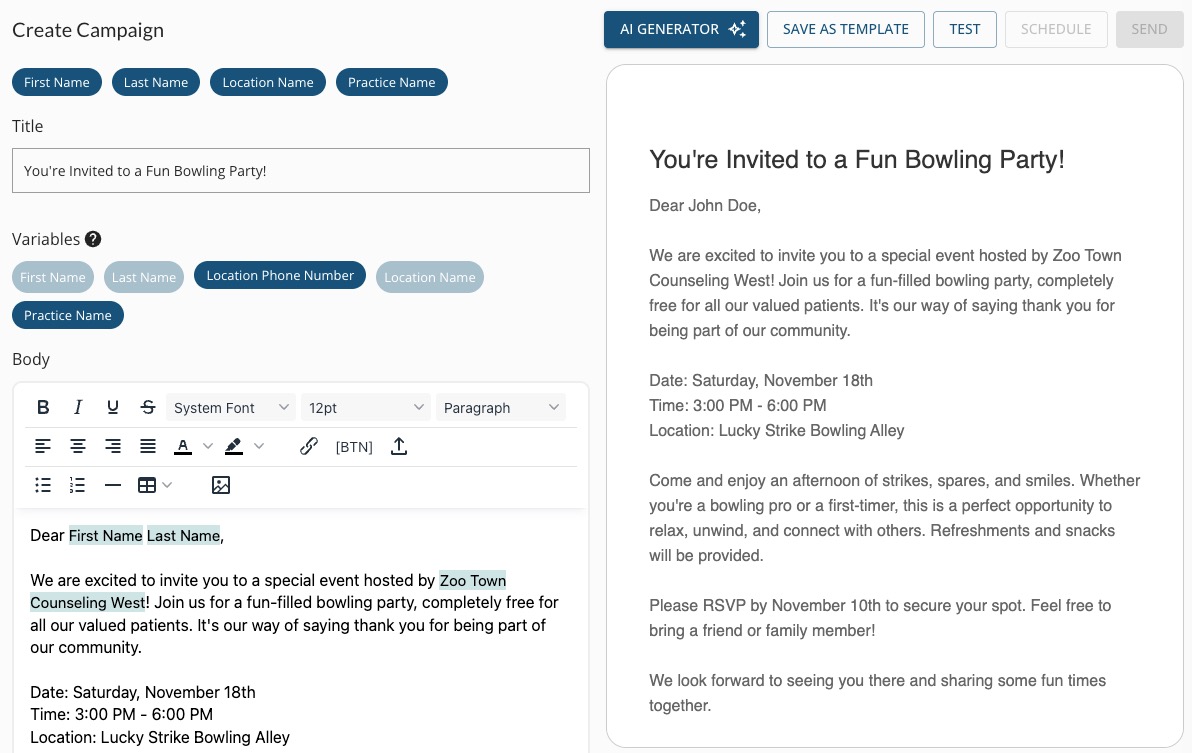
Task: Click into the campaign Title field
Action: 300,171
